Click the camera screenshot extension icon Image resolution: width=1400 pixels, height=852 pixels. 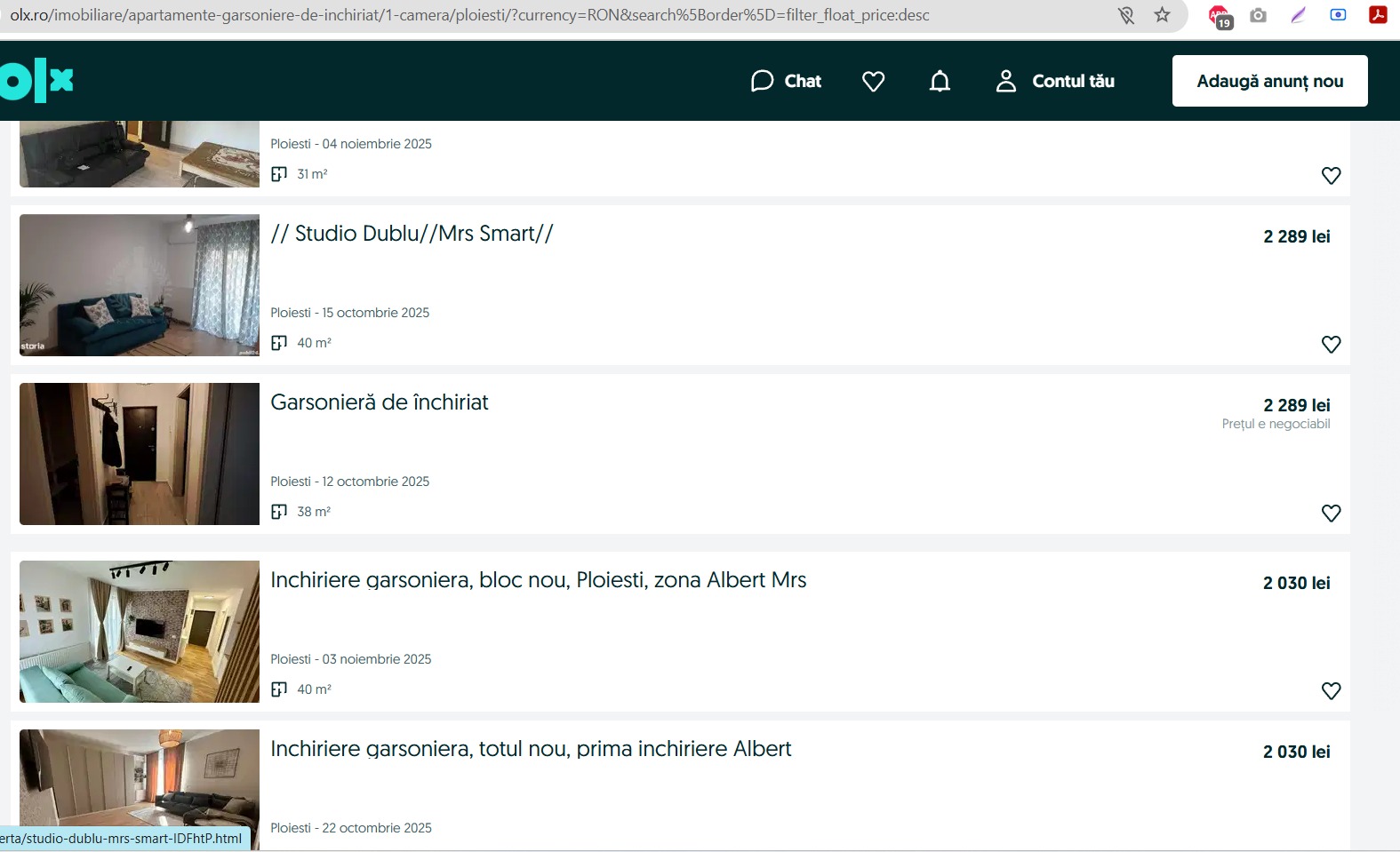point(1258,15)
